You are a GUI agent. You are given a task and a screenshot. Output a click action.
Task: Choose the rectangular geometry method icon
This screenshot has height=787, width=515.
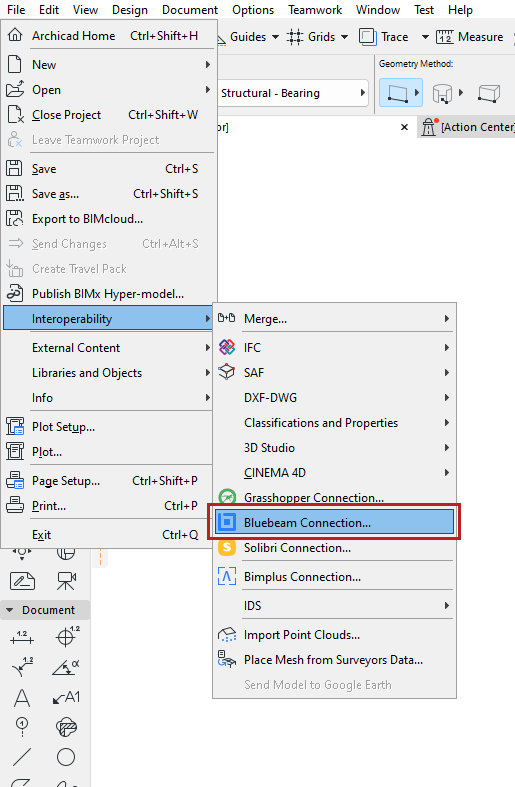[x=397, y=93]
